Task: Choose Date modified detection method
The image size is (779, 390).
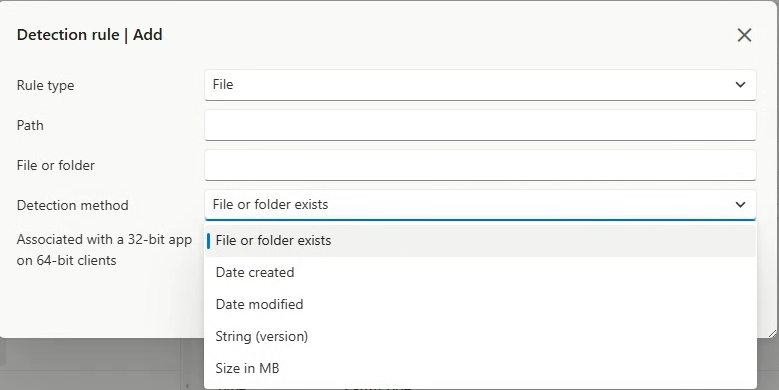Action: (480, 304)
